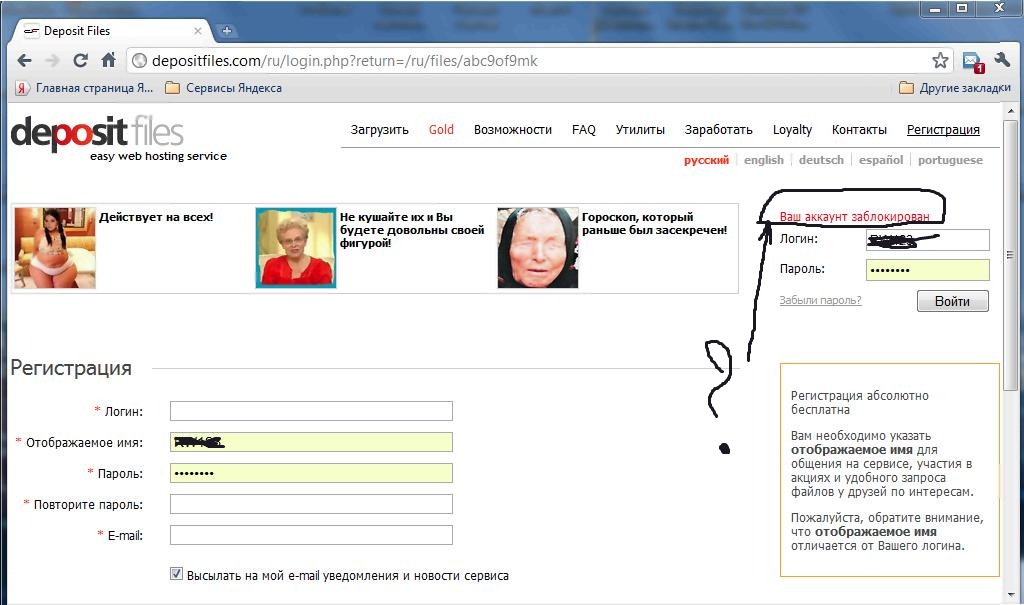Open the FAQ menu item

click(x=584, y=129)
